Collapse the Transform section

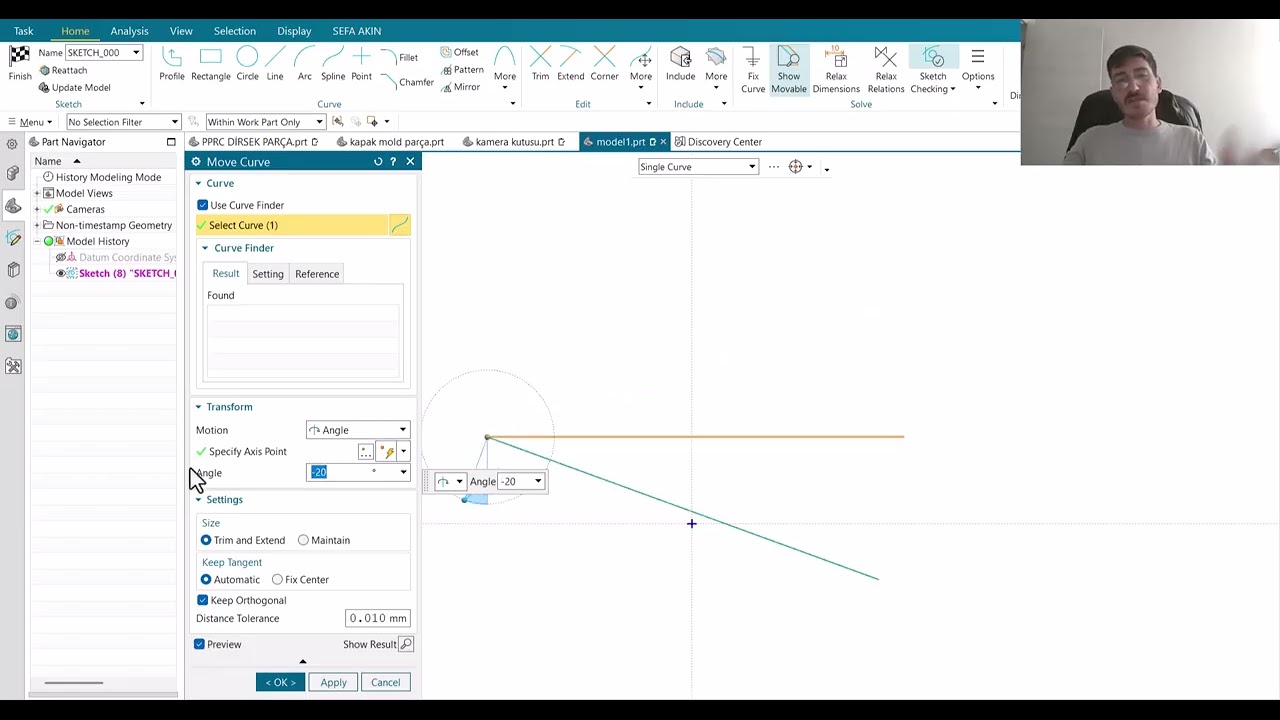click(198, 407)
